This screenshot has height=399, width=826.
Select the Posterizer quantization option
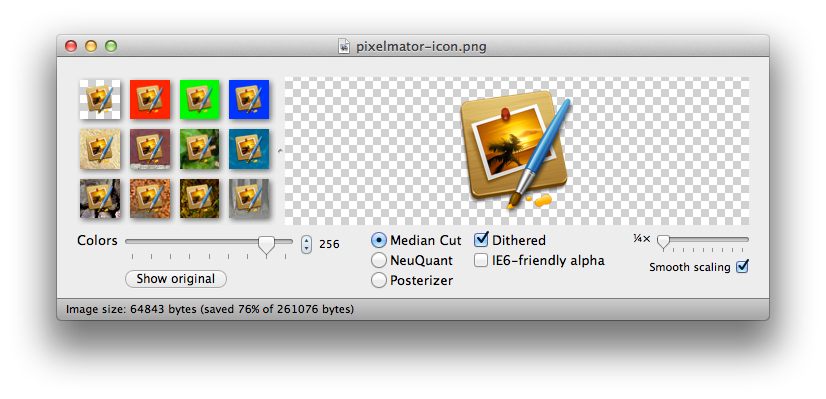379,280
